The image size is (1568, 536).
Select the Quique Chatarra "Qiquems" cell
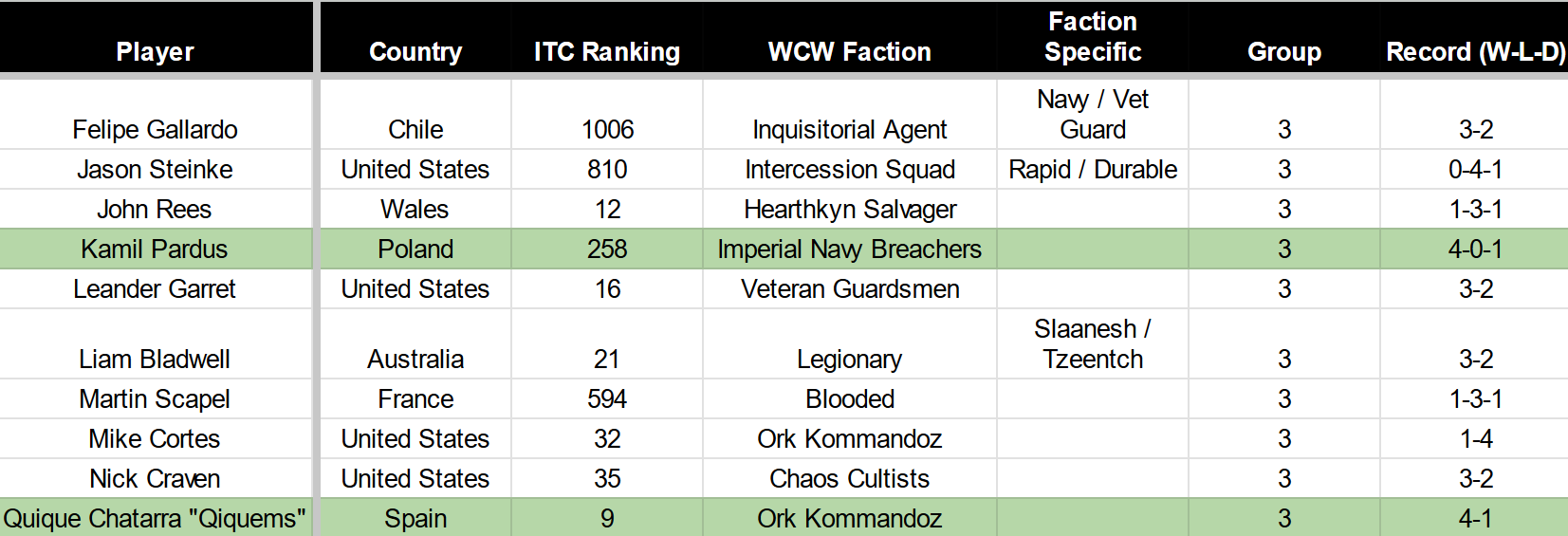pos(155,518)
